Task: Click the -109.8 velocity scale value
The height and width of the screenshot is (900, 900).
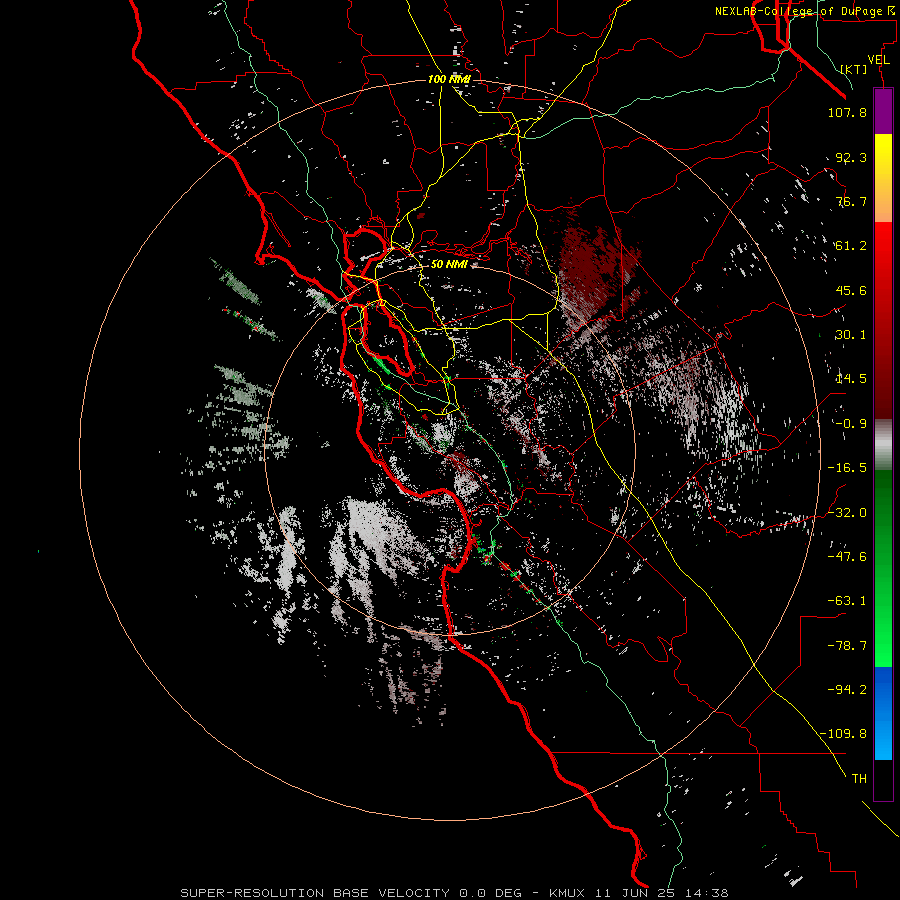Action: [x=843, y=734]
